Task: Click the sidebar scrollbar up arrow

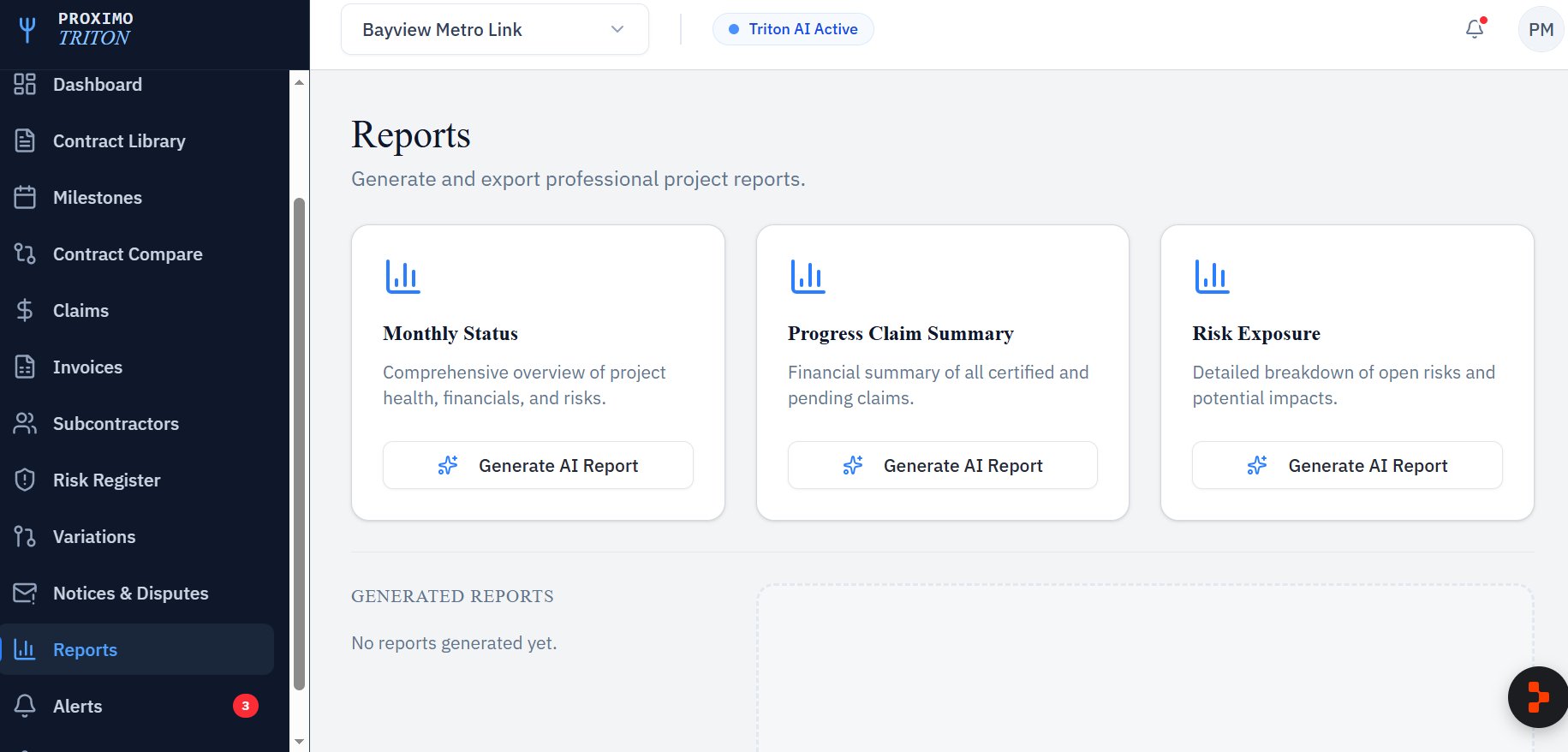Action: point(299,82)
